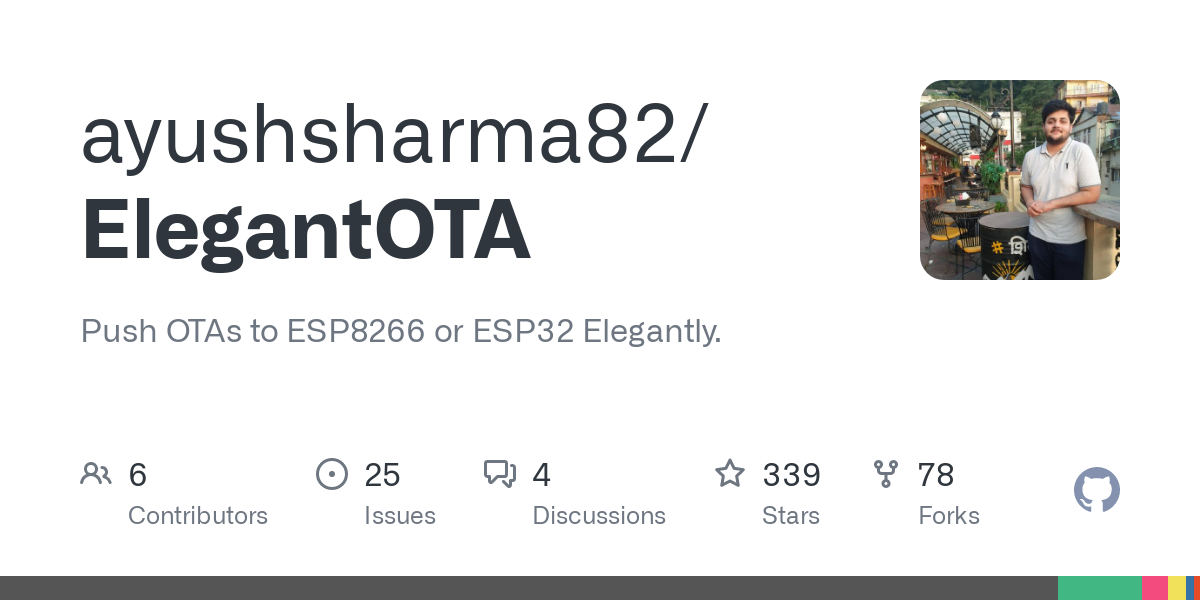1200x600 pixels.
Task: Click the Forks label text
Action: click(x=949, y=516)
